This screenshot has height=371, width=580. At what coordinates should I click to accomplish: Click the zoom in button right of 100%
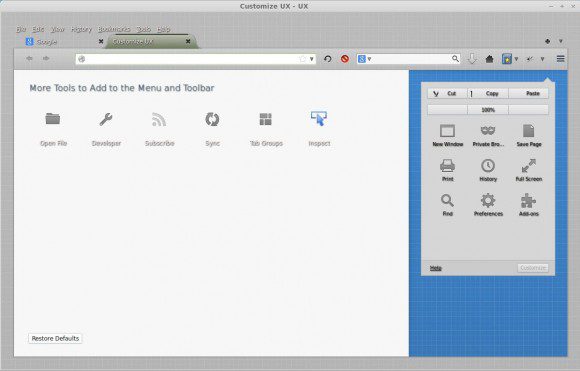tap(529, 110)
